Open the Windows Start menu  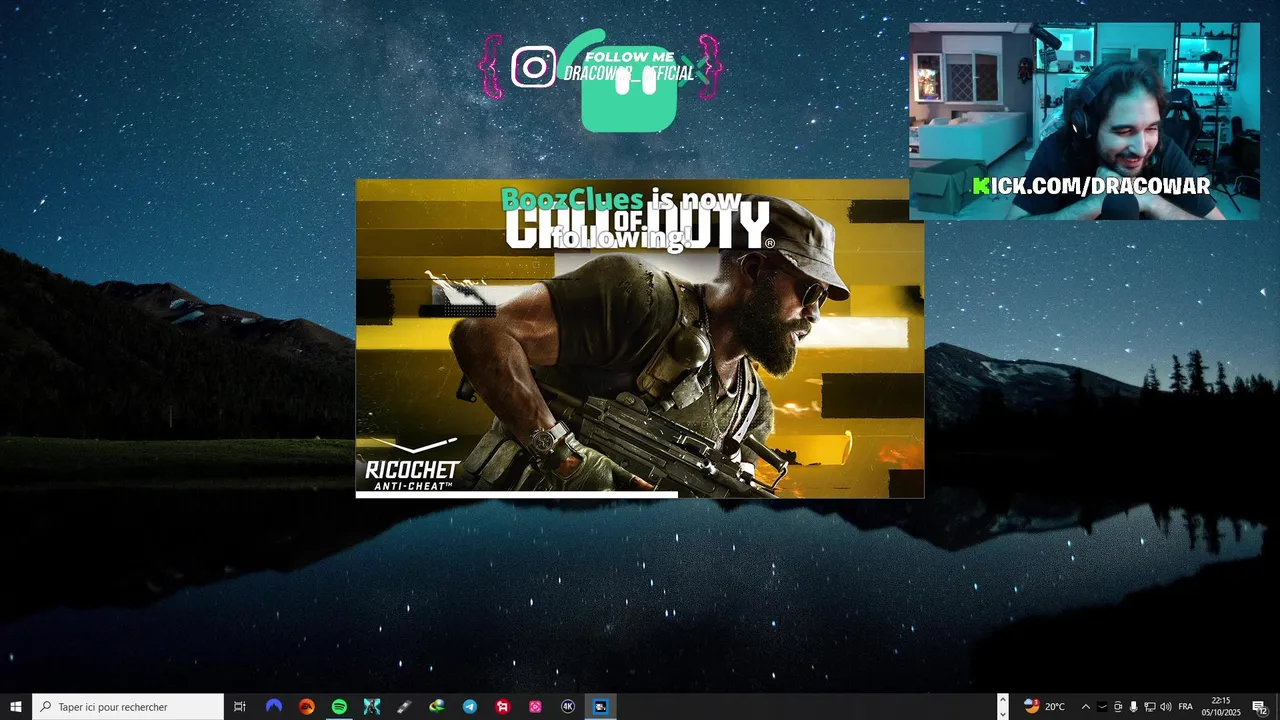click(x=15, y=706)
